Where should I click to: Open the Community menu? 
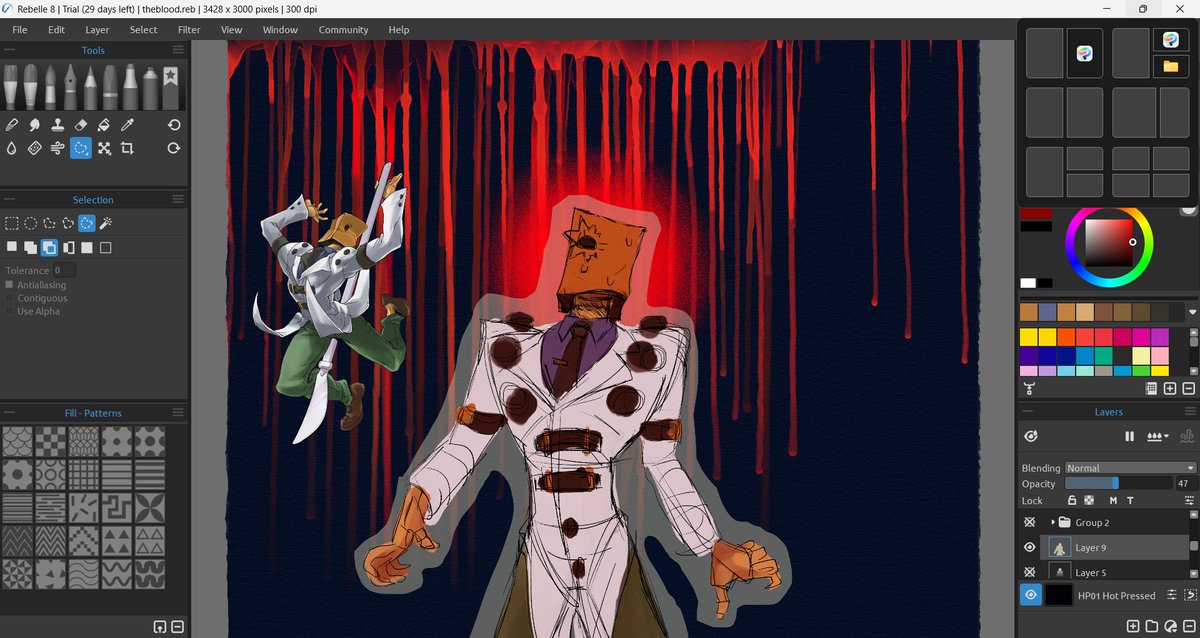coord(343,30)
